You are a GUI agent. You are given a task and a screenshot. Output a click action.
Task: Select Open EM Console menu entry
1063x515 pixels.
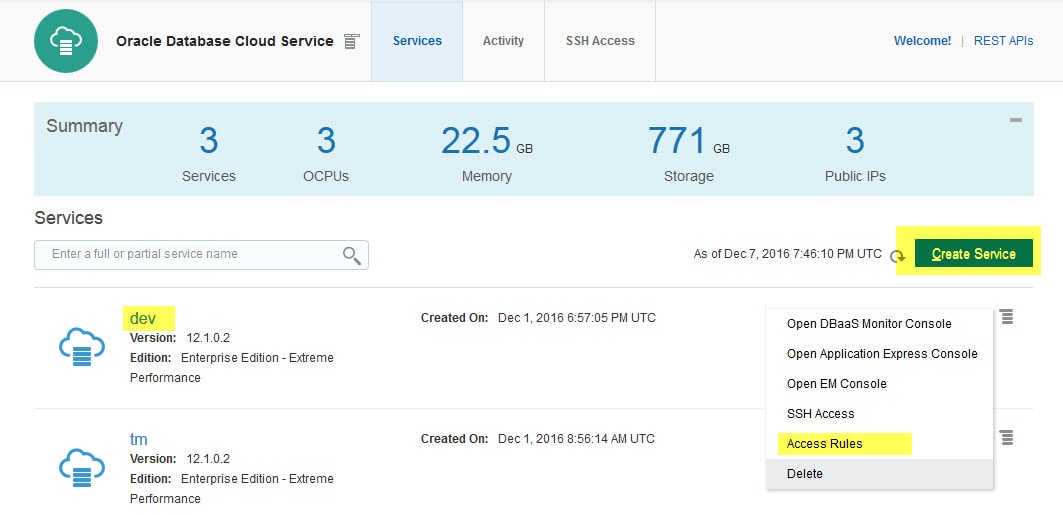[x=836, y=384]
